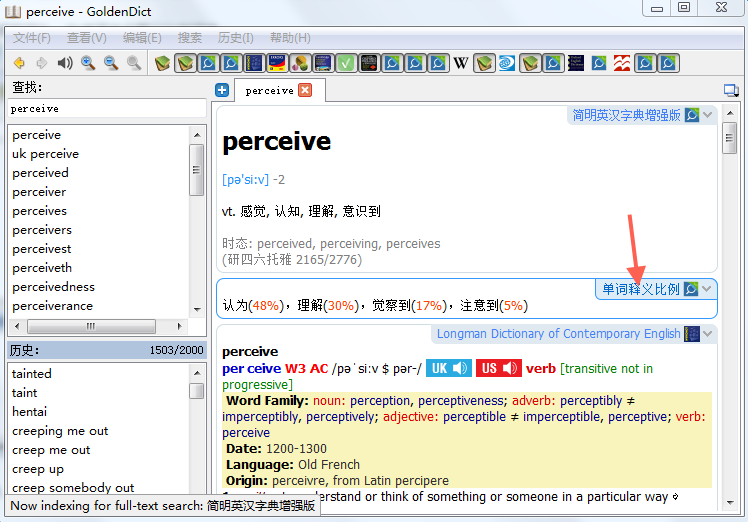Toggle the Wikipedia W dictionary icon
This screenshot has width=748, height=522.
(461, 63)
